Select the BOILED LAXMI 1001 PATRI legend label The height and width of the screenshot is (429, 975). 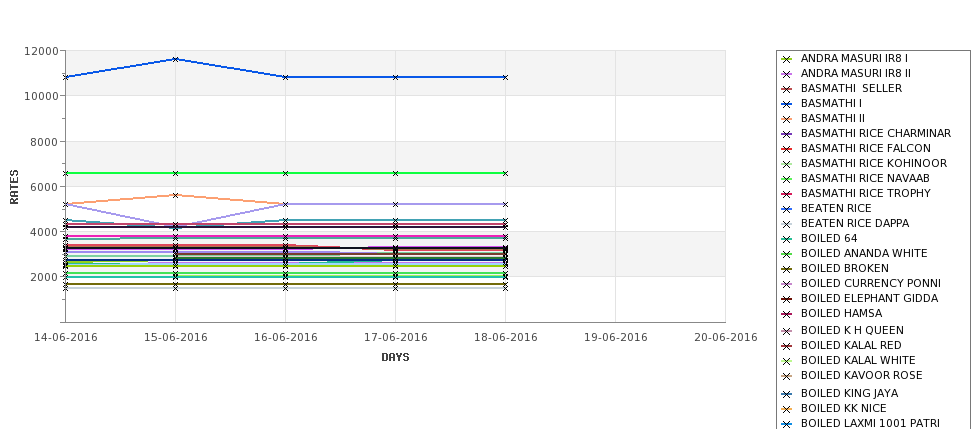pyautogui.click(x=870, y=423)
